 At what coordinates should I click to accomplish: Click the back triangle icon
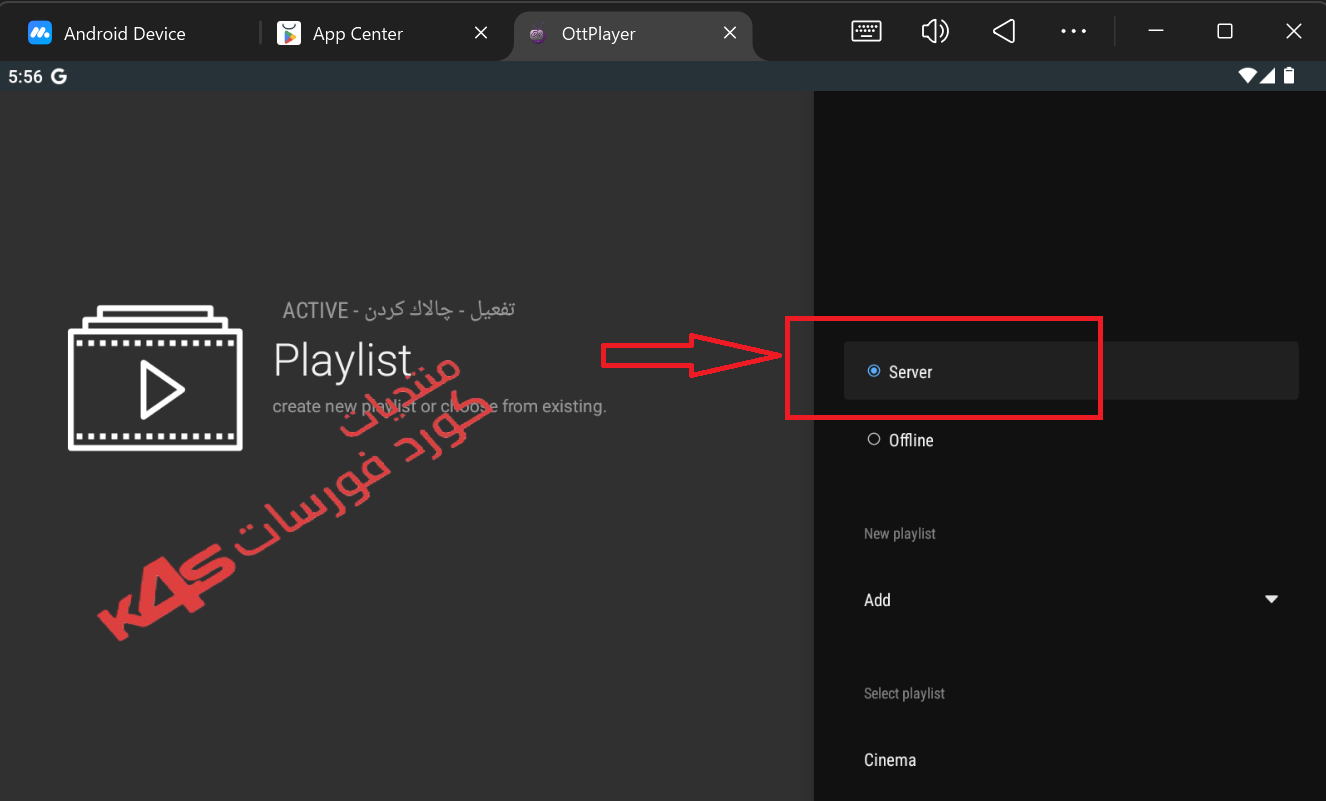click(x=1004, y=32)
